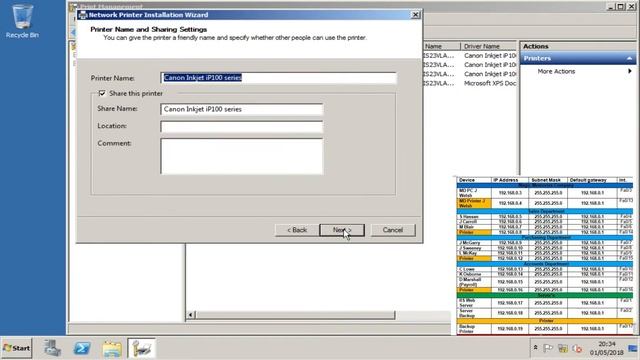
Task: Sort by Driver Name column header
Action: (489, 46)
